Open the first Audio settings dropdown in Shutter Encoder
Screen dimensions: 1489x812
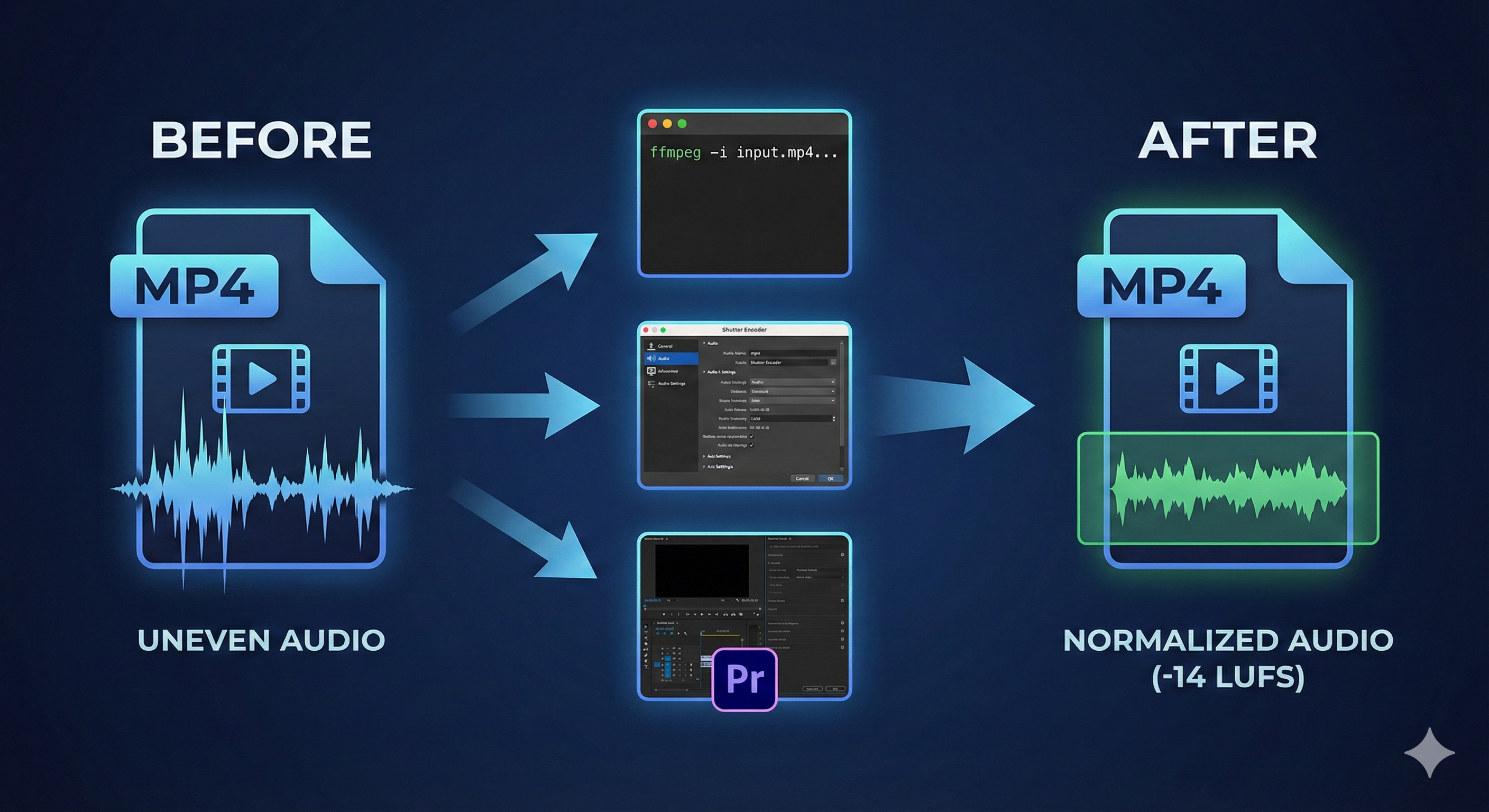793,382
